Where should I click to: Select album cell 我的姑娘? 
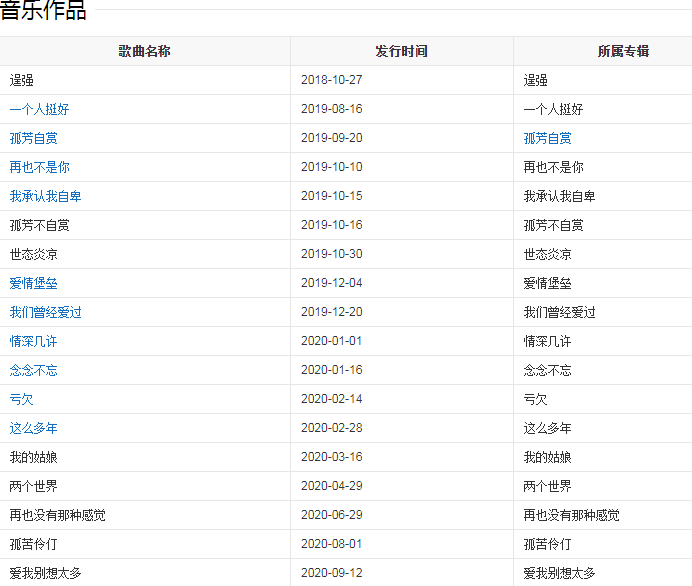[547, 458]
